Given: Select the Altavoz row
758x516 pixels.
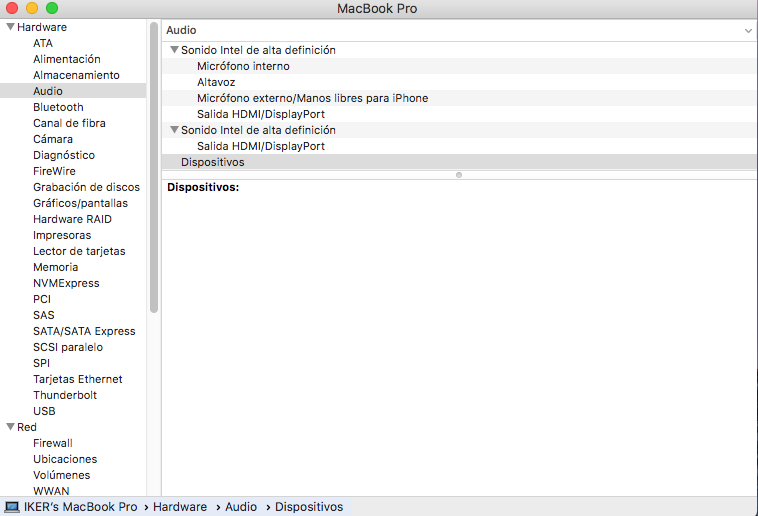Looking at the screenshot, I should [459, 82].
